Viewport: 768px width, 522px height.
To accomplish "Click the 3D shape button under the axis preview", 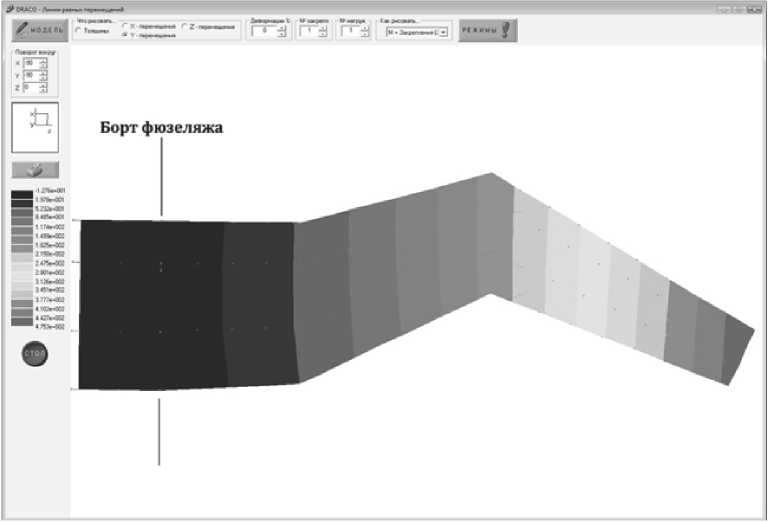I will coord(35,170).
